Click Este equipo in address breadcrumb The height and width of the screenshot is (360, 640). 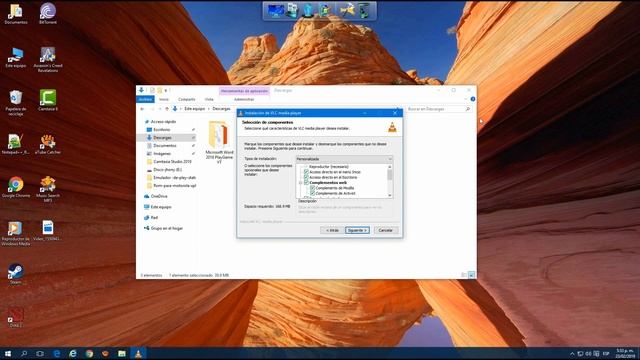click(x=194, y=109)
